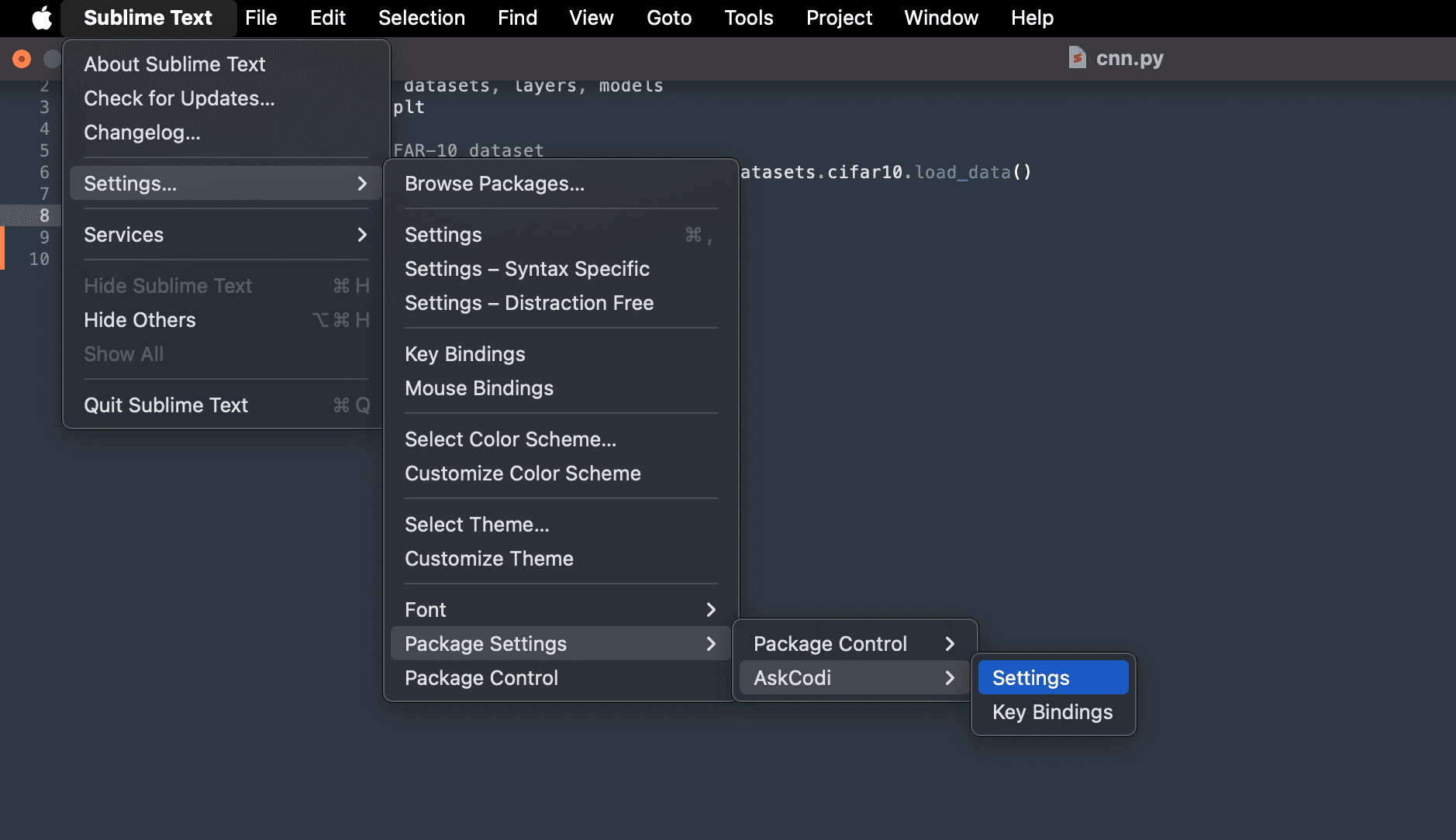Open Browse Packages...
1456x840 pixels.
coord(561,184)
